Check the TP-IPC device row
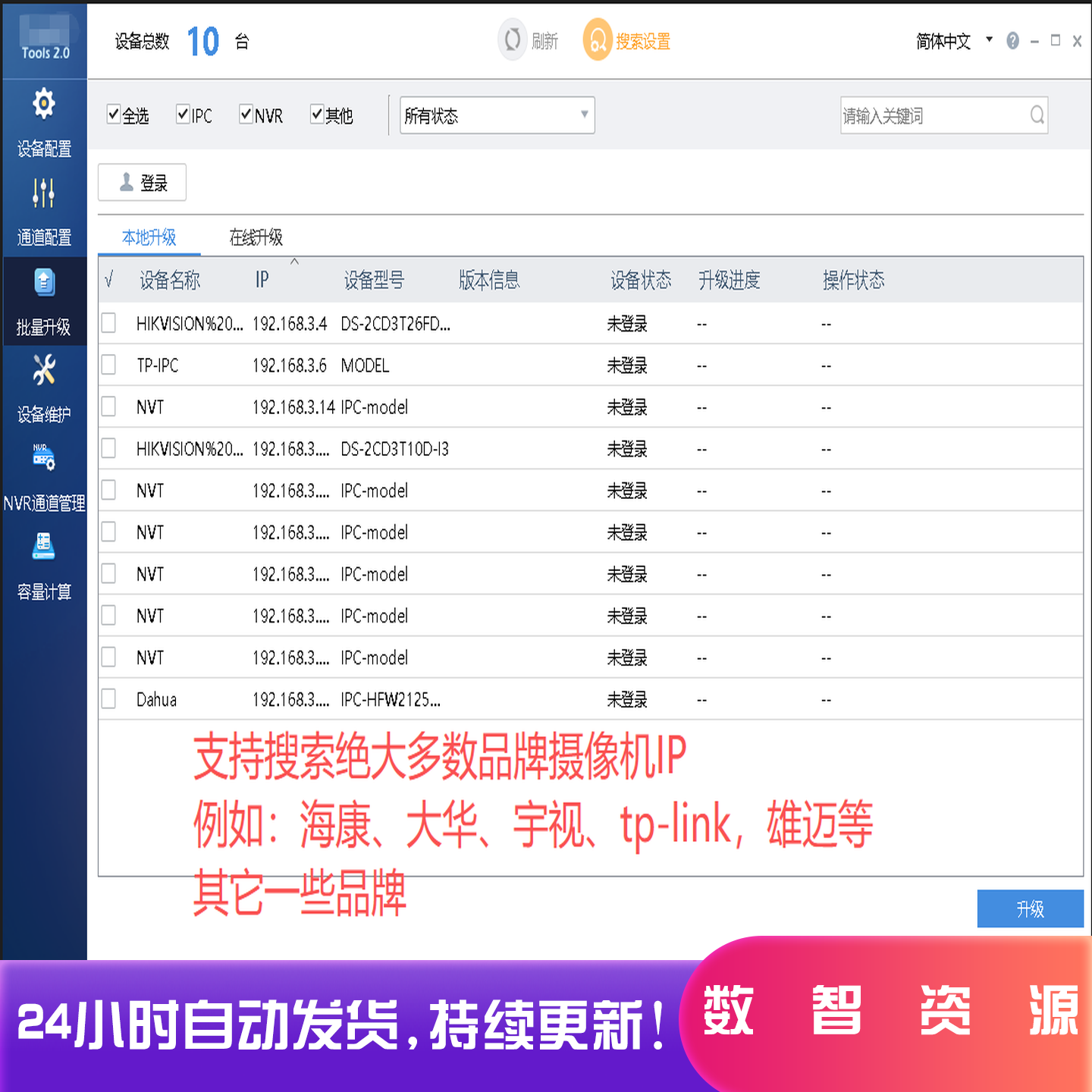This screenshot has width=1092, height=1092. point(108,365)
